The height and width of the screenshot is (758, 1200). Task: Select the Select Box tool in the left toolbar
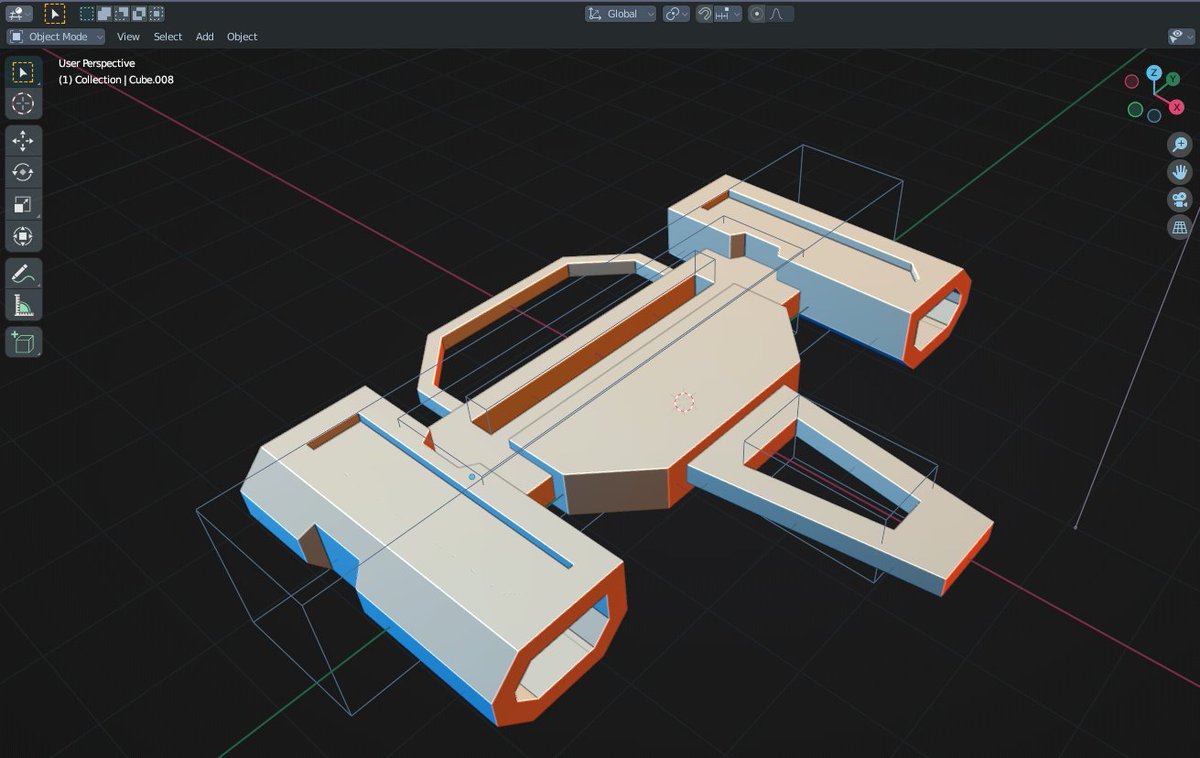(22, 72)
